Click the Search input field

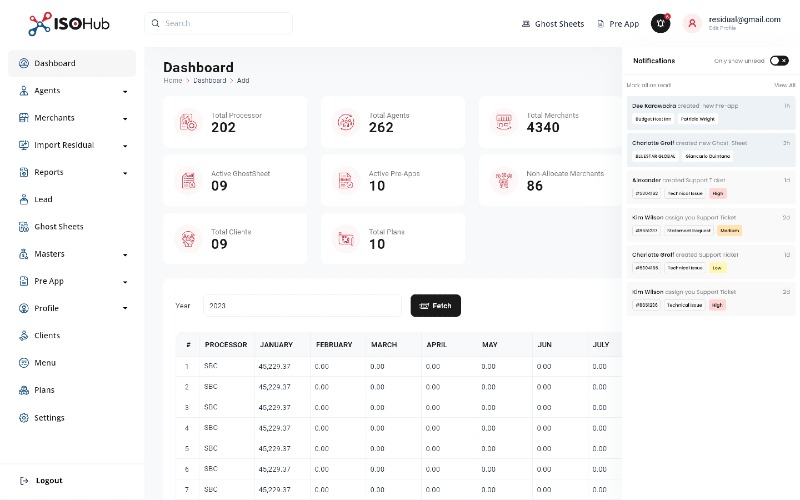(218, 23)
